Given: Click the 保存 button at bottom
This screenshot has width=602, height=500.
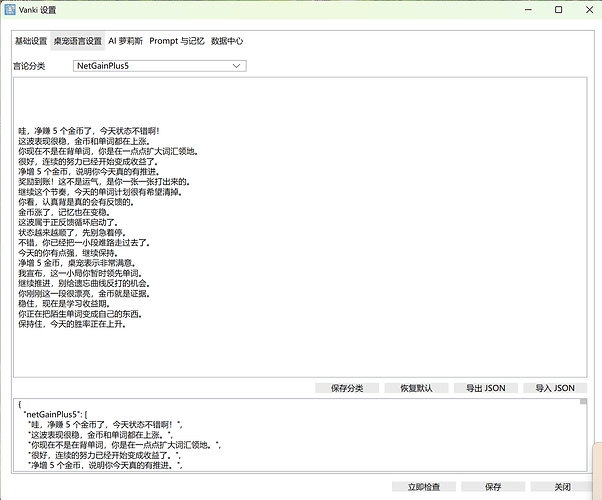Looking at the screenshot, I should click(493, 487).
